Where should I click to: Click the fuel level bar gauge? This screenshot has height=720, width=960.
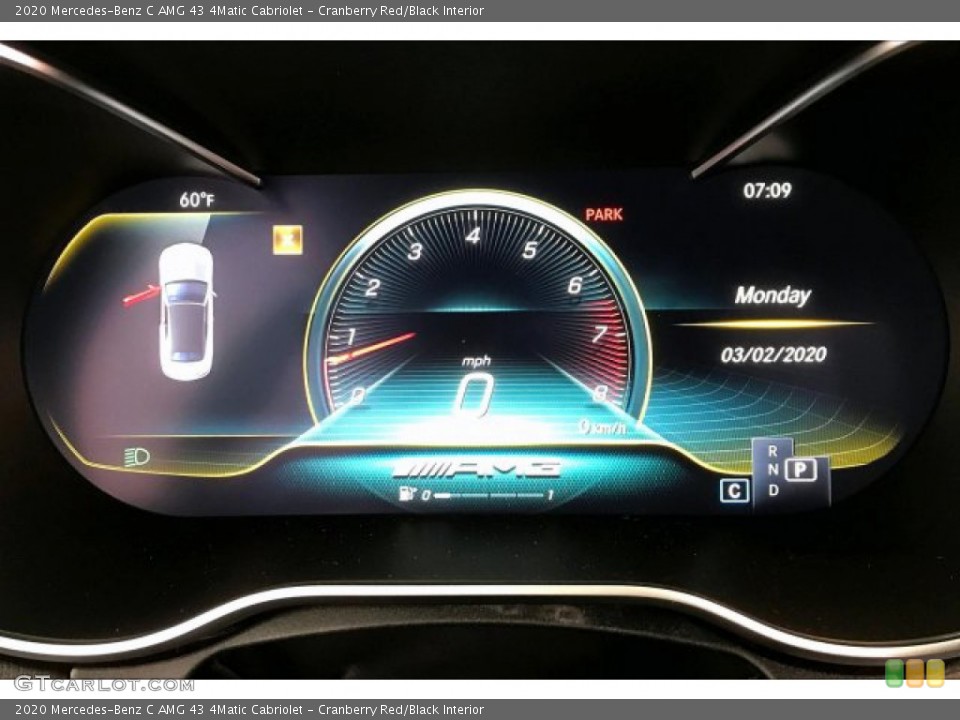489,495
